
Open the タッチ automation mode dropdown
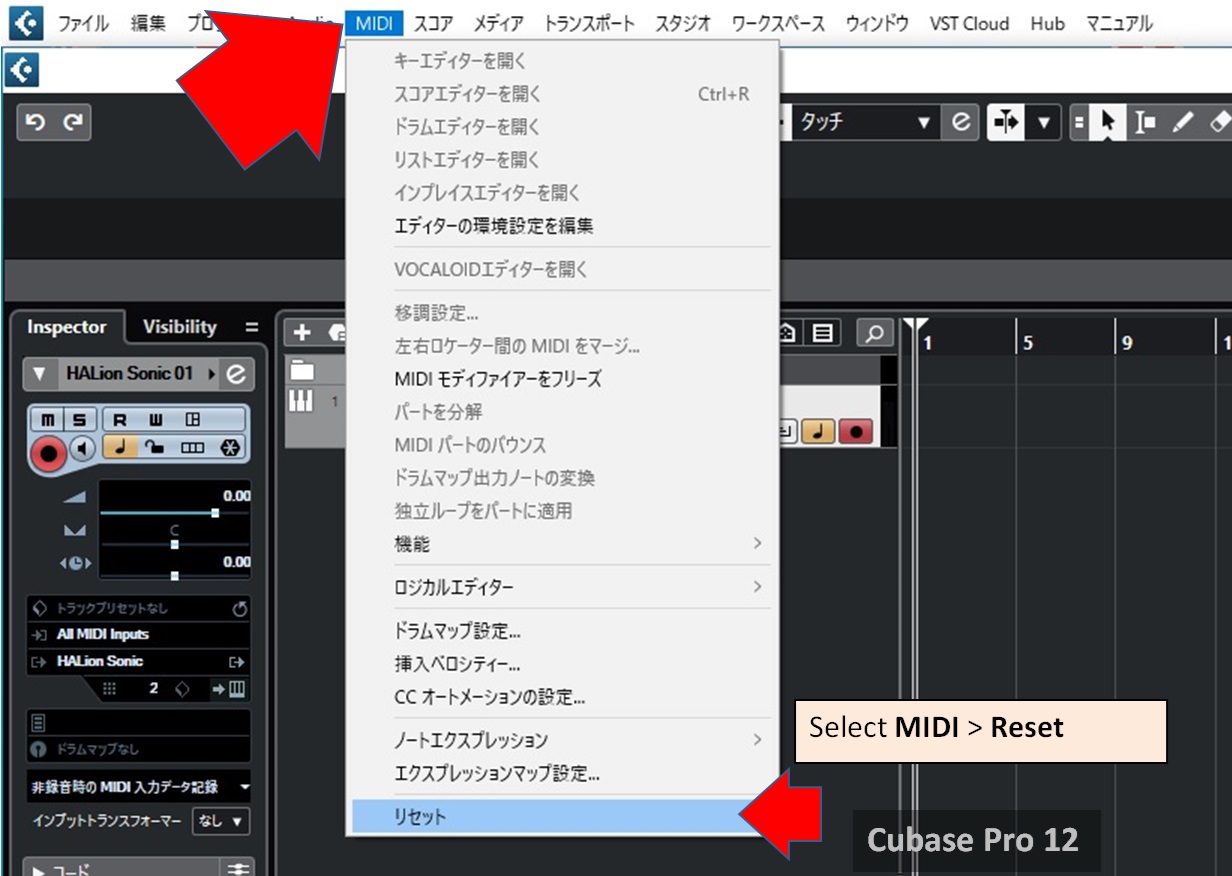[x=866, y=122]
